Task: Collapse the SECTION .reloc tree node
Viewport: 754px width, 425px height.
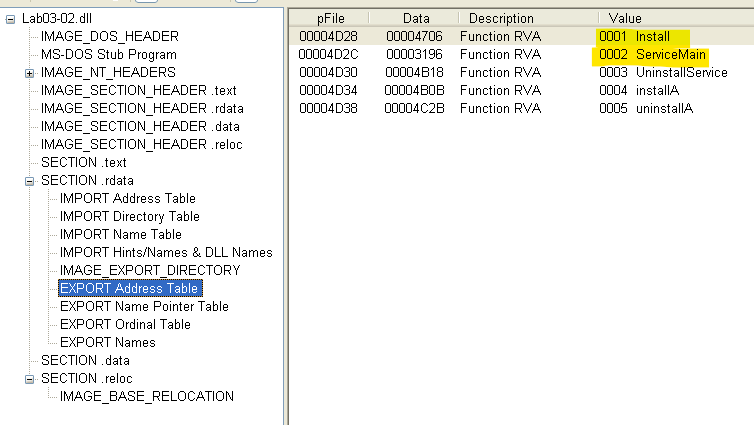Action: tap(29, 379)
